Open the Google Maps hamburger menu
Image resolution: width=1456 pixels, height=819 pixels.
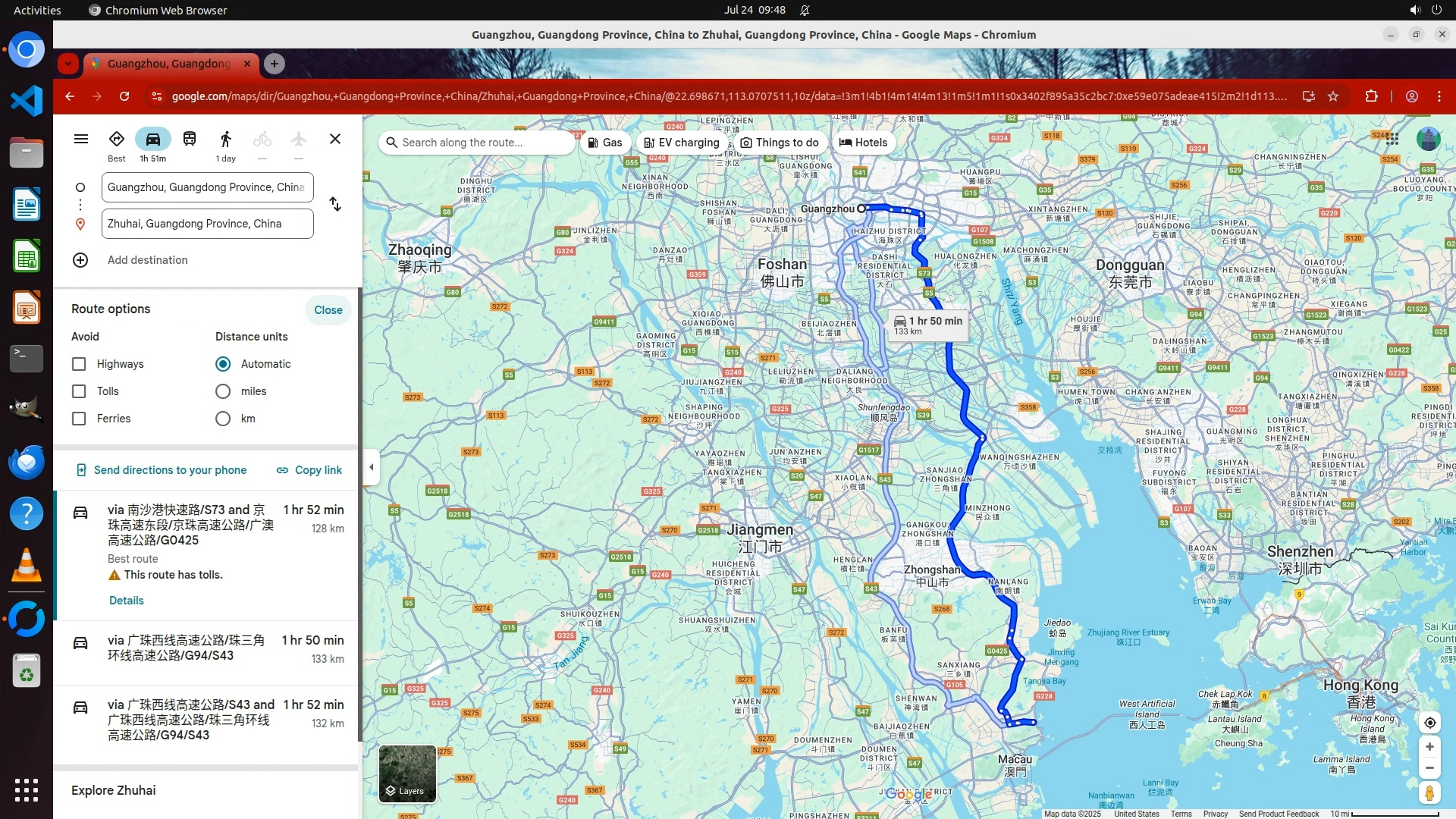pos(81,140)
